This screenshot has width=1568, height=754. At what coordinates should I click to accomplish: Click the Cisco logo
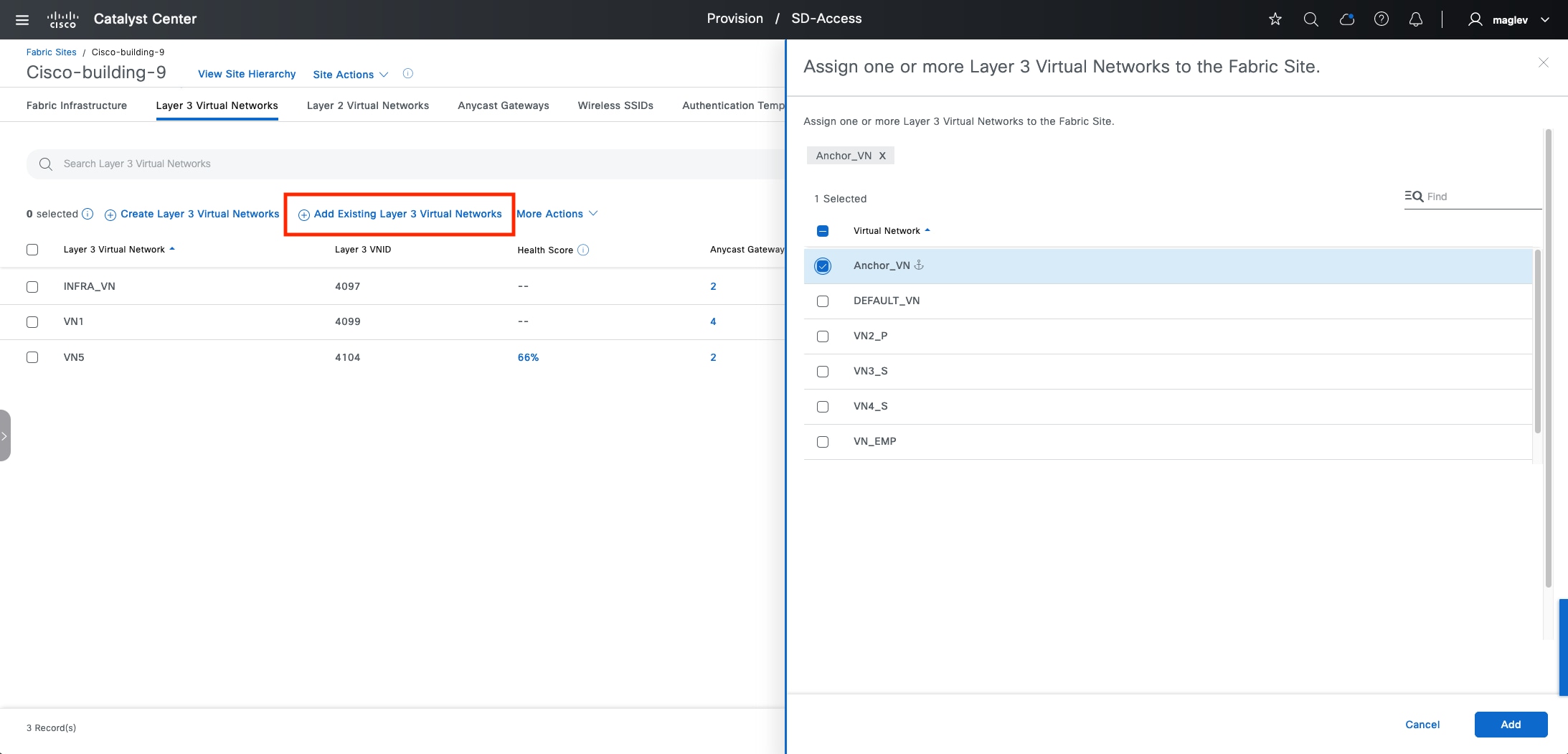62,19
